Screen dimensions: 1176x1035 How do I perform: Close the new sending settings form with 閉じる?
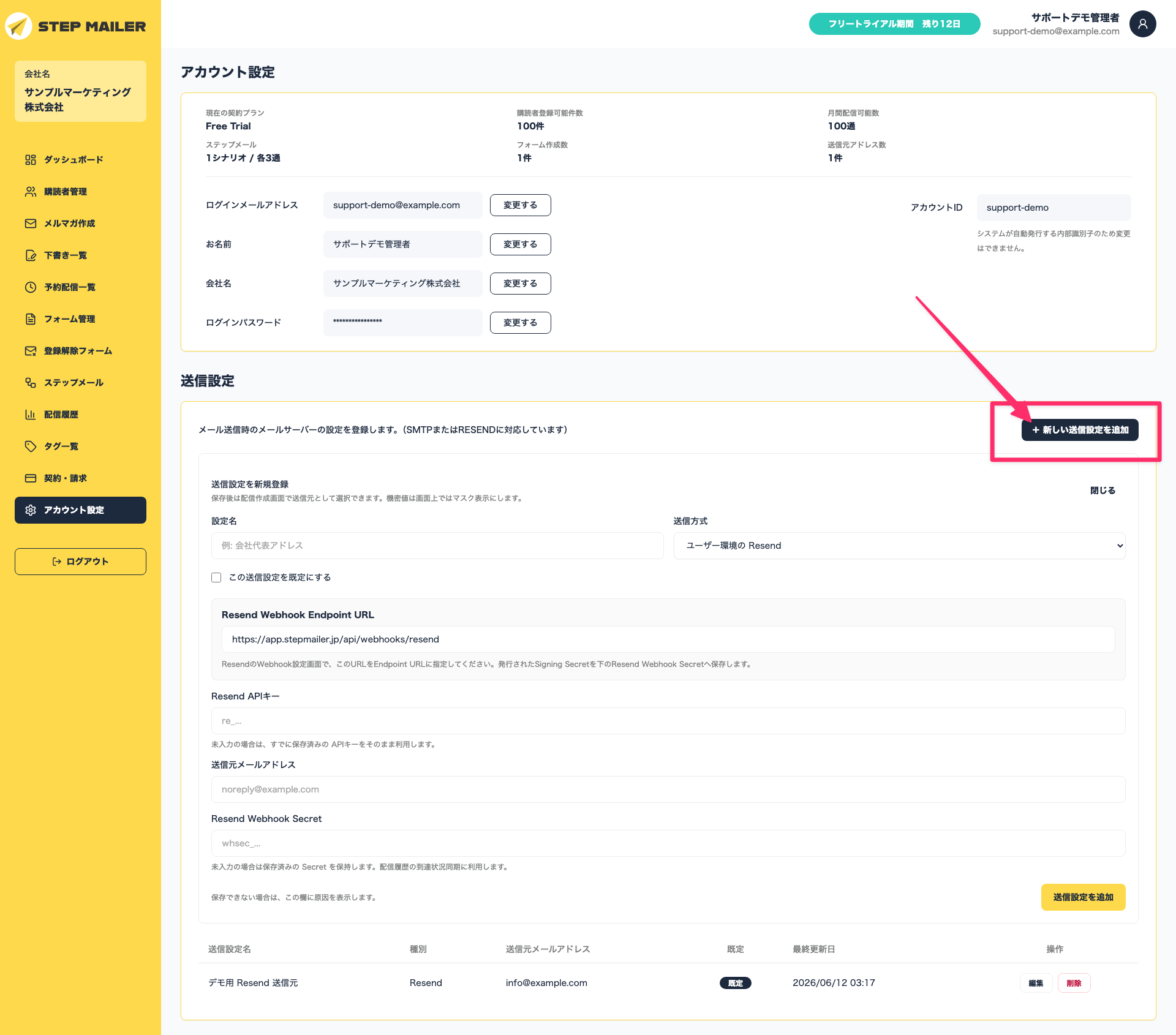coord(1102,491)
